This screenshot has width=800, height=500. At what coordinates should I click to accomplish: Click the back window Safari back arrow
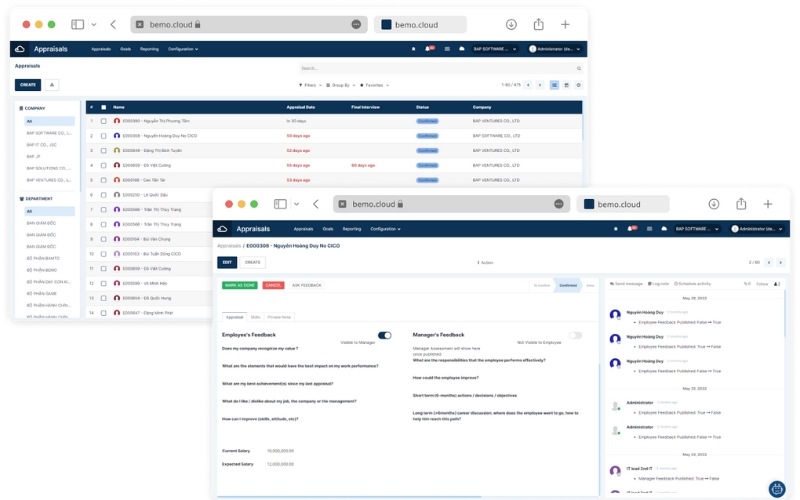coord(113,24)
